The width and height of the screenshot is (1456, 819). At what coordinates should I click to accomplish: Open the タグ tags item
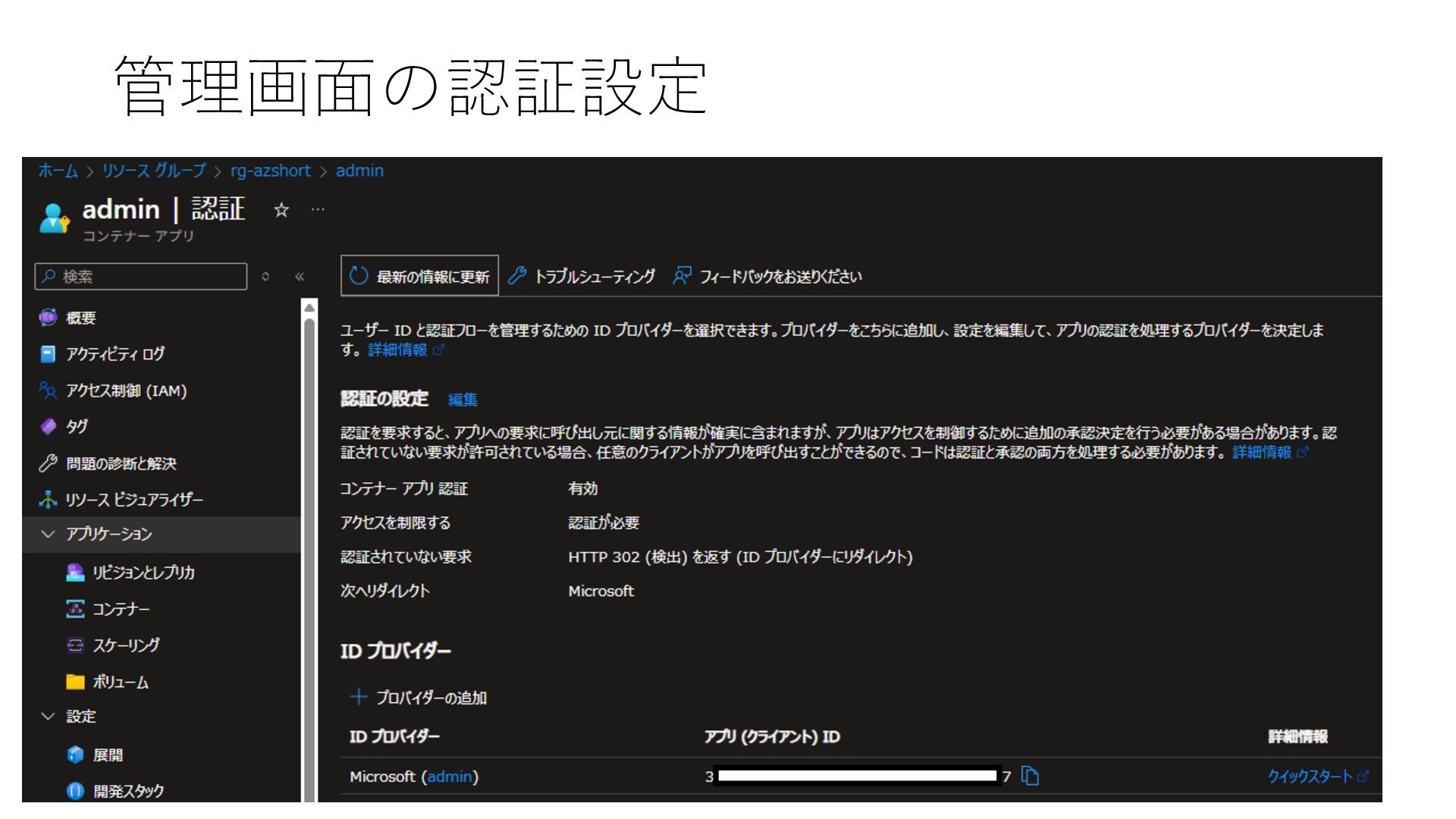tap(77, 426)
